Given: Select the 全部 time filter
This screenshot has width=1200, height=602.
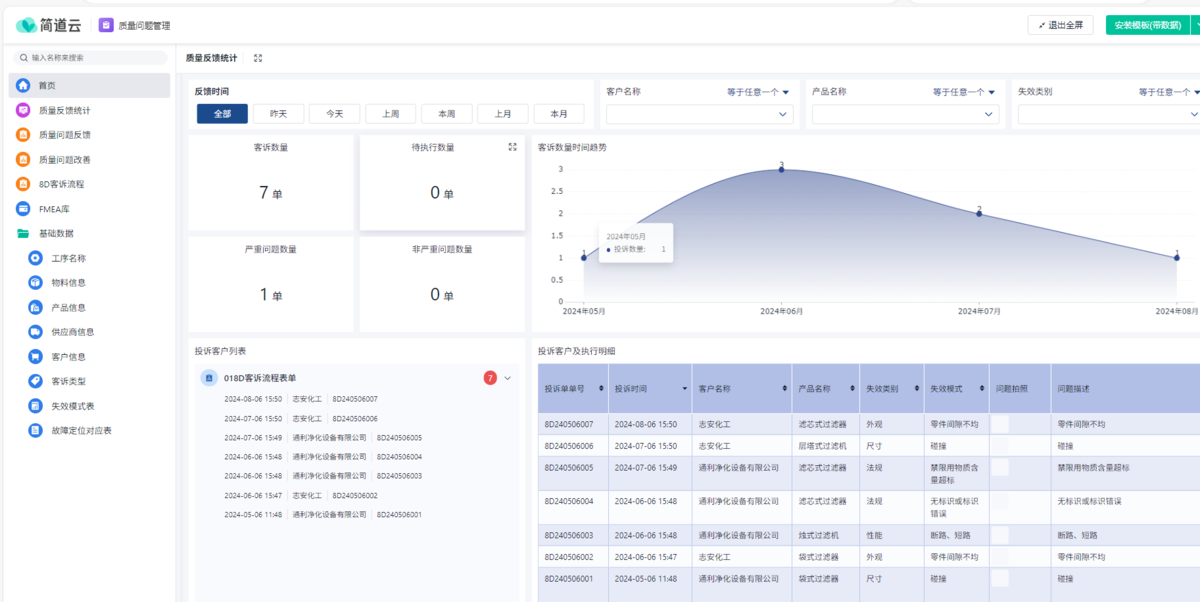Looking at the screenshot, I should 222,114.
